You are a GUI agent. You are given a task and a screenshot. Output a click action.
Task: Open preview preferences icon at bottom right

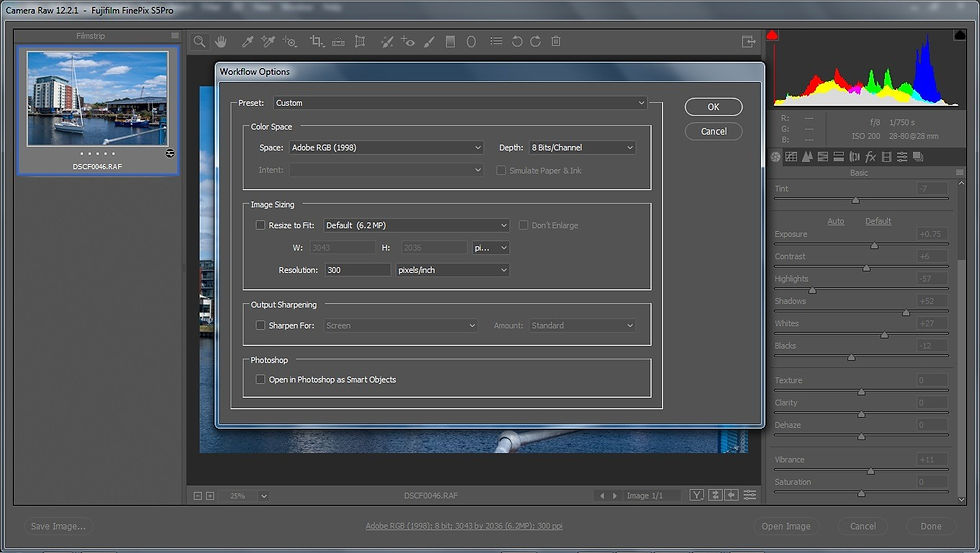tap(750, 495)
